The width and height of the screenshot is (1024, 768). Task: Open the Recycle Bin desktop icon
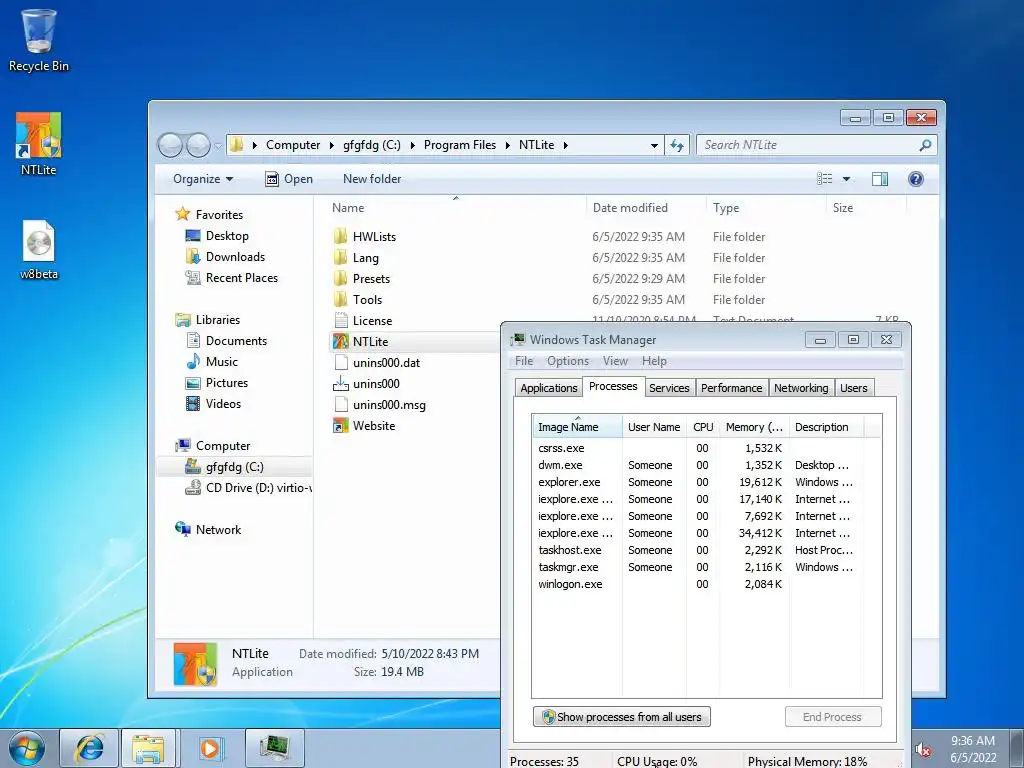point(39,39)
